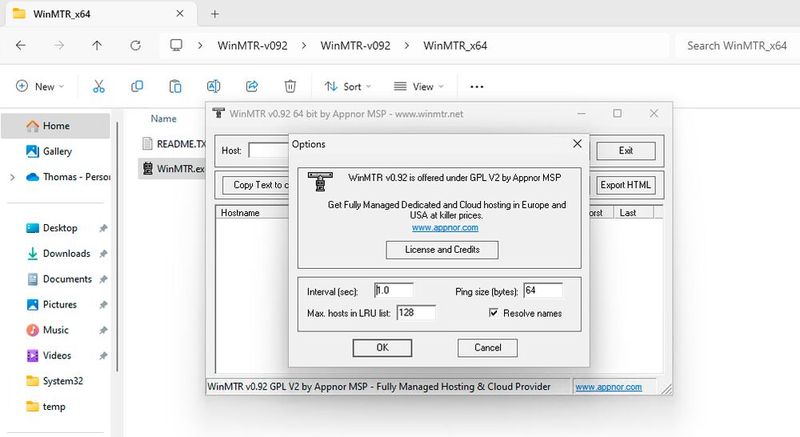Go back with the Explorer back arrow
This screenshot has width=800, height=437.
tap(21, 45)
